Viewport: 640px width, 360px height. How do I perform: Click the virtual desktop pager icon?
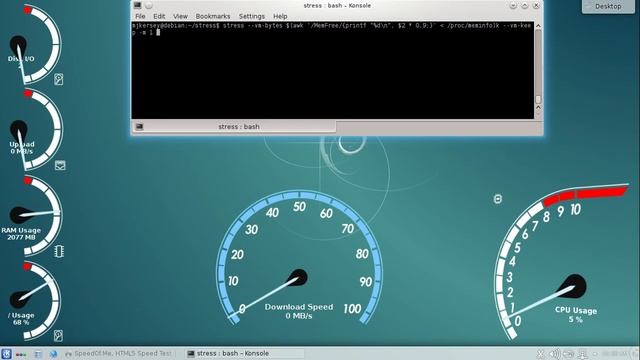(x=21, y=354)
